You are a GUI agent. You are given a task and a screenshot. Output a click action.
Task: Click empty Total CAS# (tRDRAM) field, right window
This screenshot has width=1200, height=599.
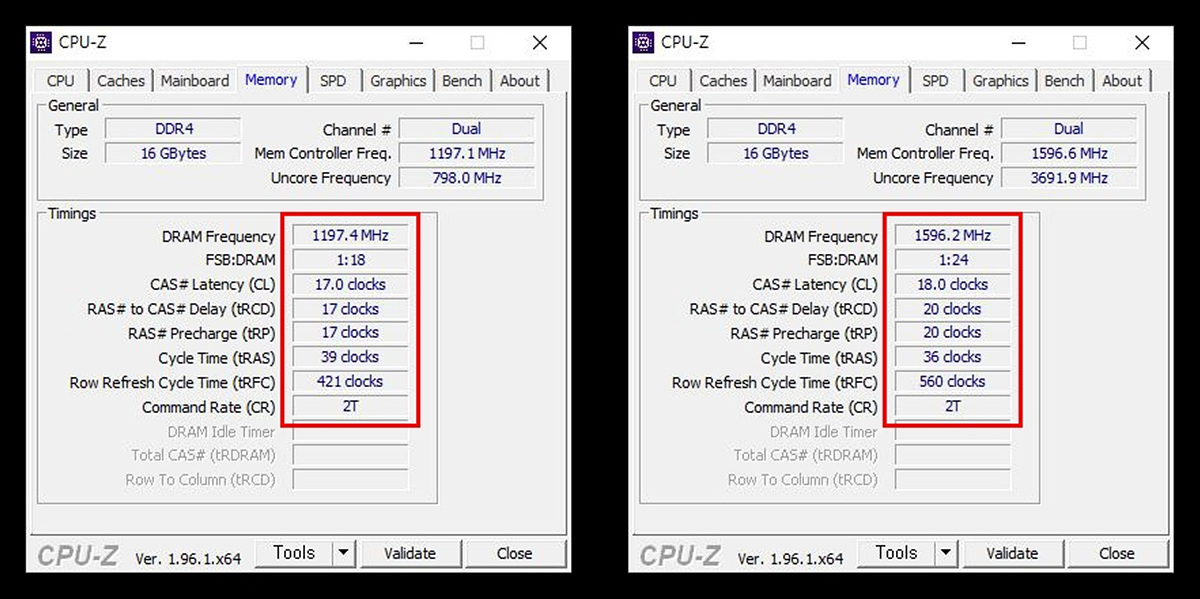pos(952,456)
